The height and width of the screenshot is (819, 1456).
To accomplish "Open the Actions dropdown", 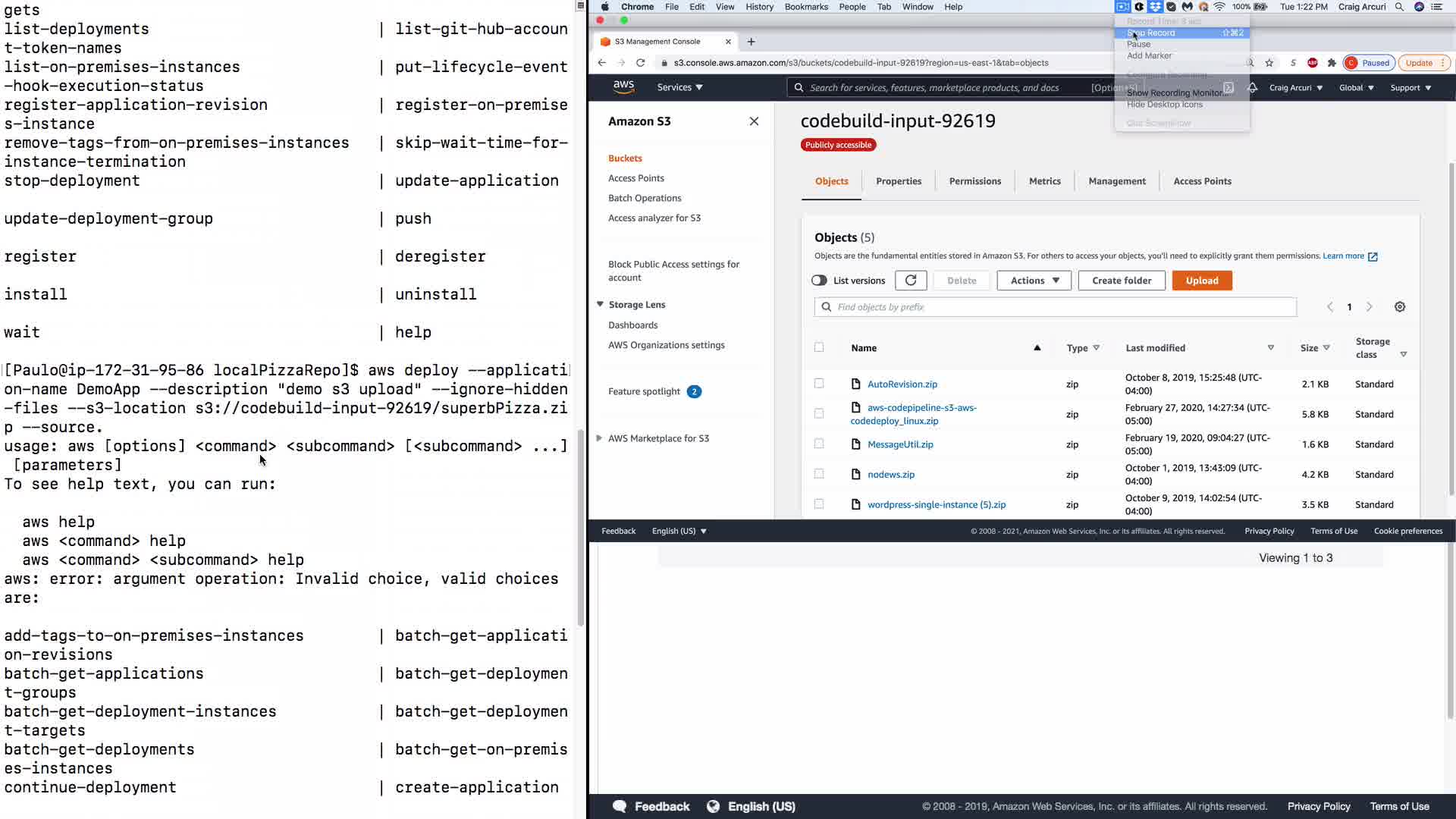I will click(x=1034, y=281).
